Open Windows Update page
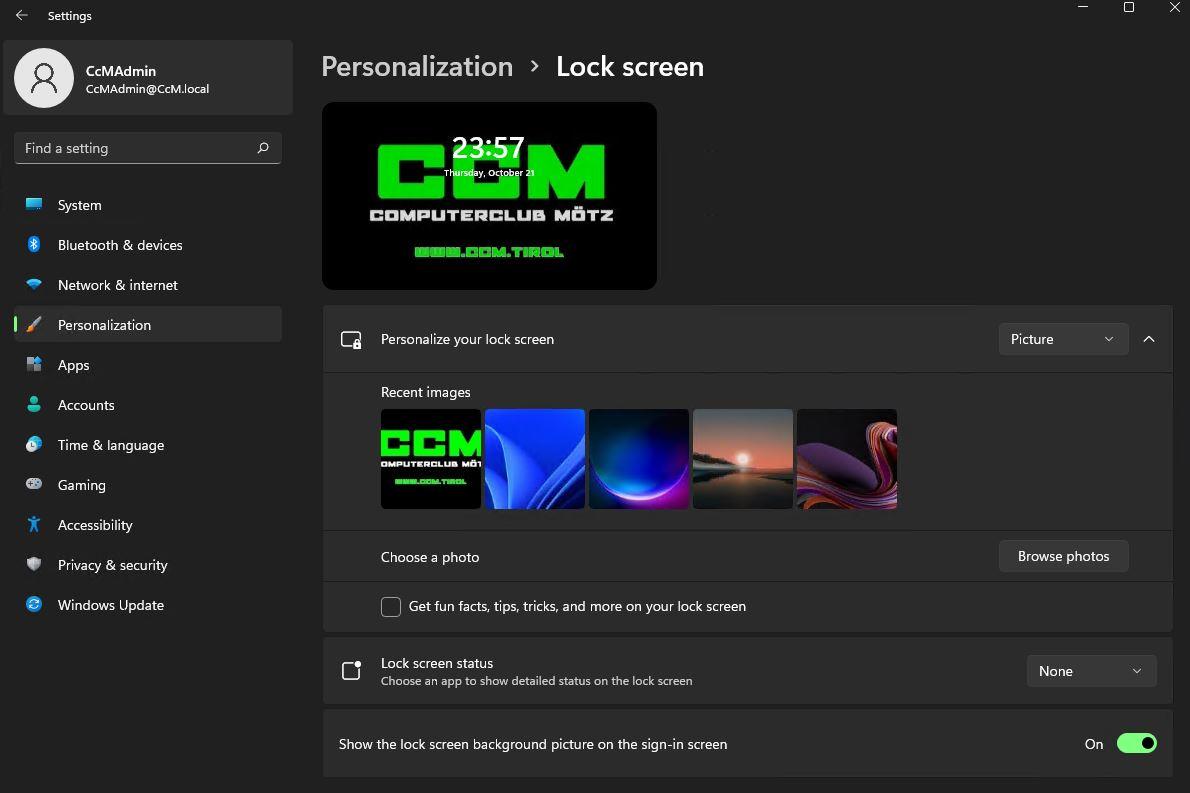1190x793 pixels. tap(148, 606)
